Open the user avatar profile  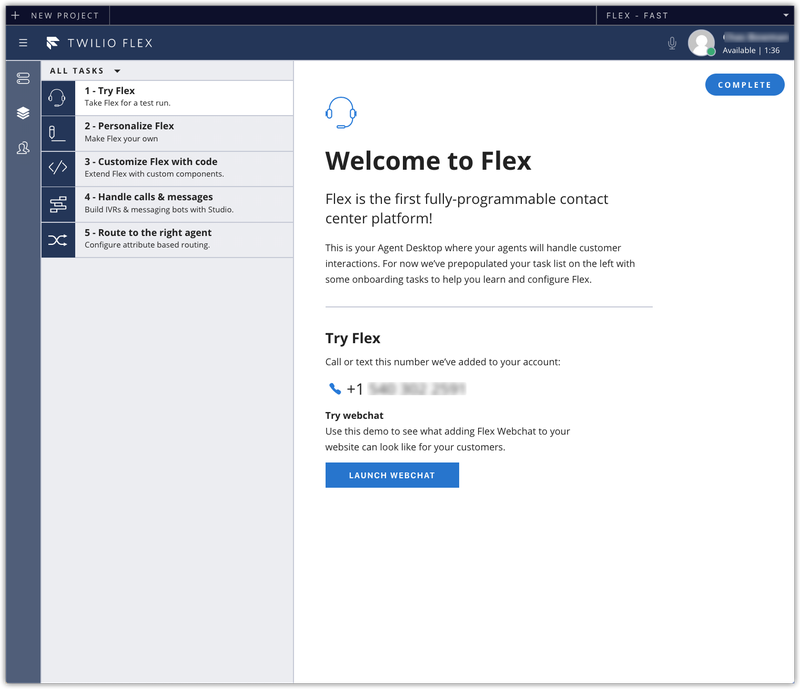[701, 43]
